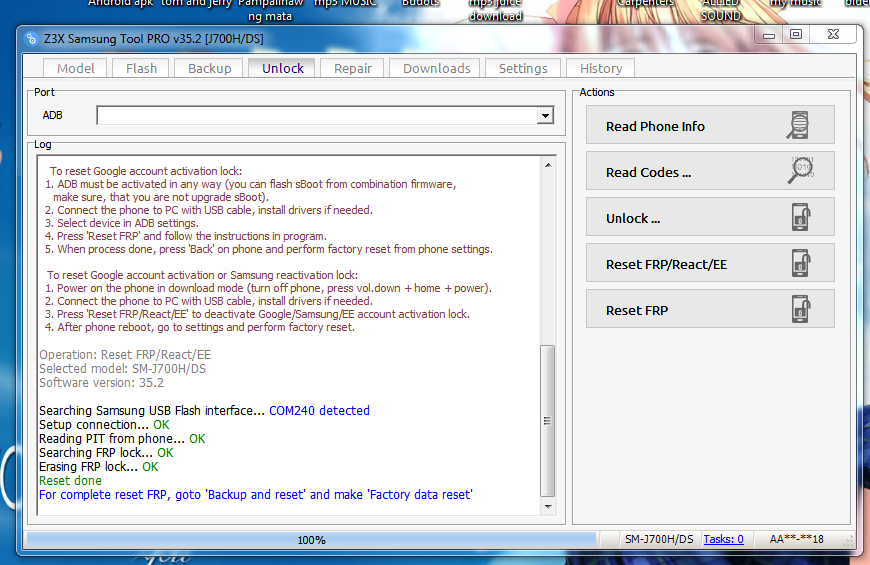Click the Read Codes button
Image resolution: width=870 pixels, height=565 pixels.
click(x=710, y=171)
